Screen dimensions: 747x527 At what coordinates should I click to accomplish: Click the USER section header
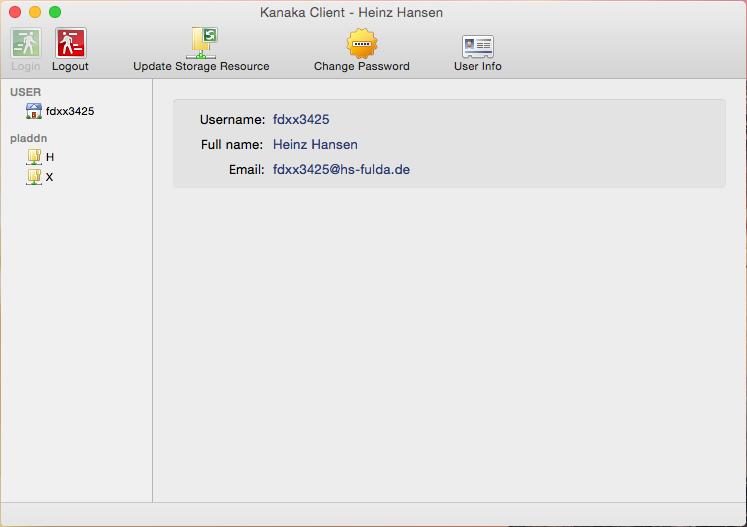(25, 92)
